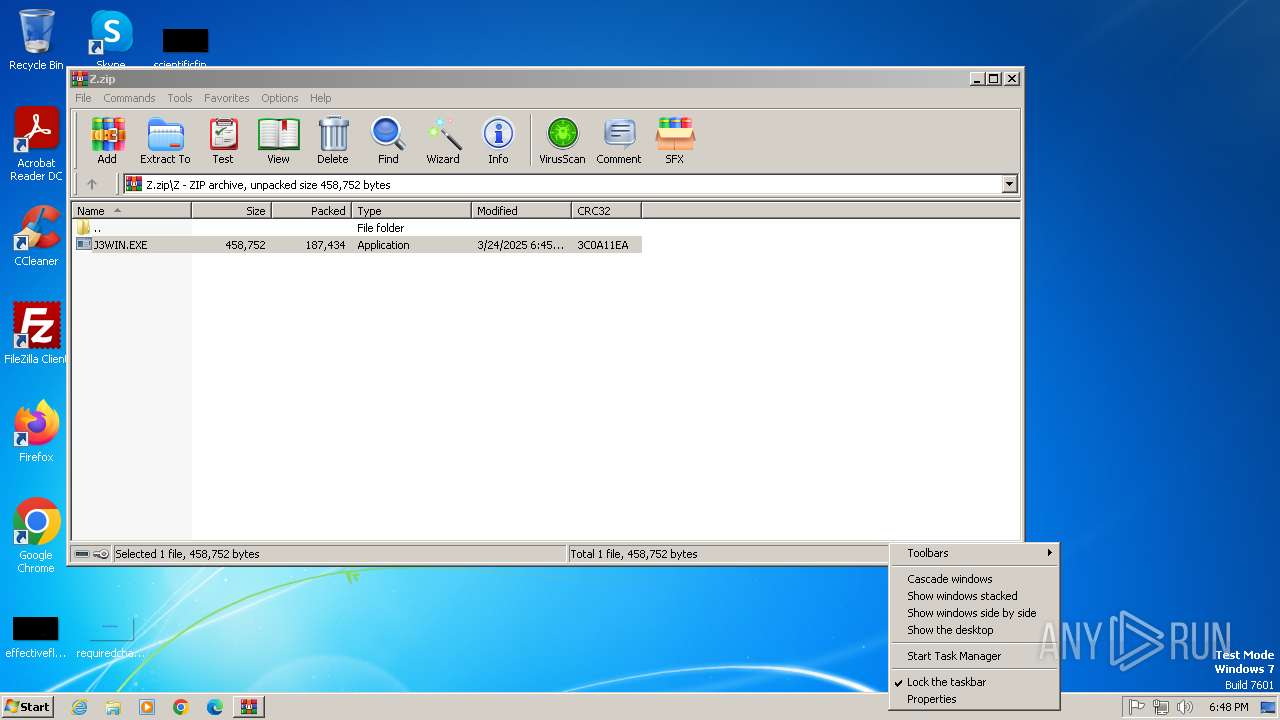The width and height of the screenshot is (1280, 720).
Task: Sort by the Name column header
Action: (x=132, y=211)
